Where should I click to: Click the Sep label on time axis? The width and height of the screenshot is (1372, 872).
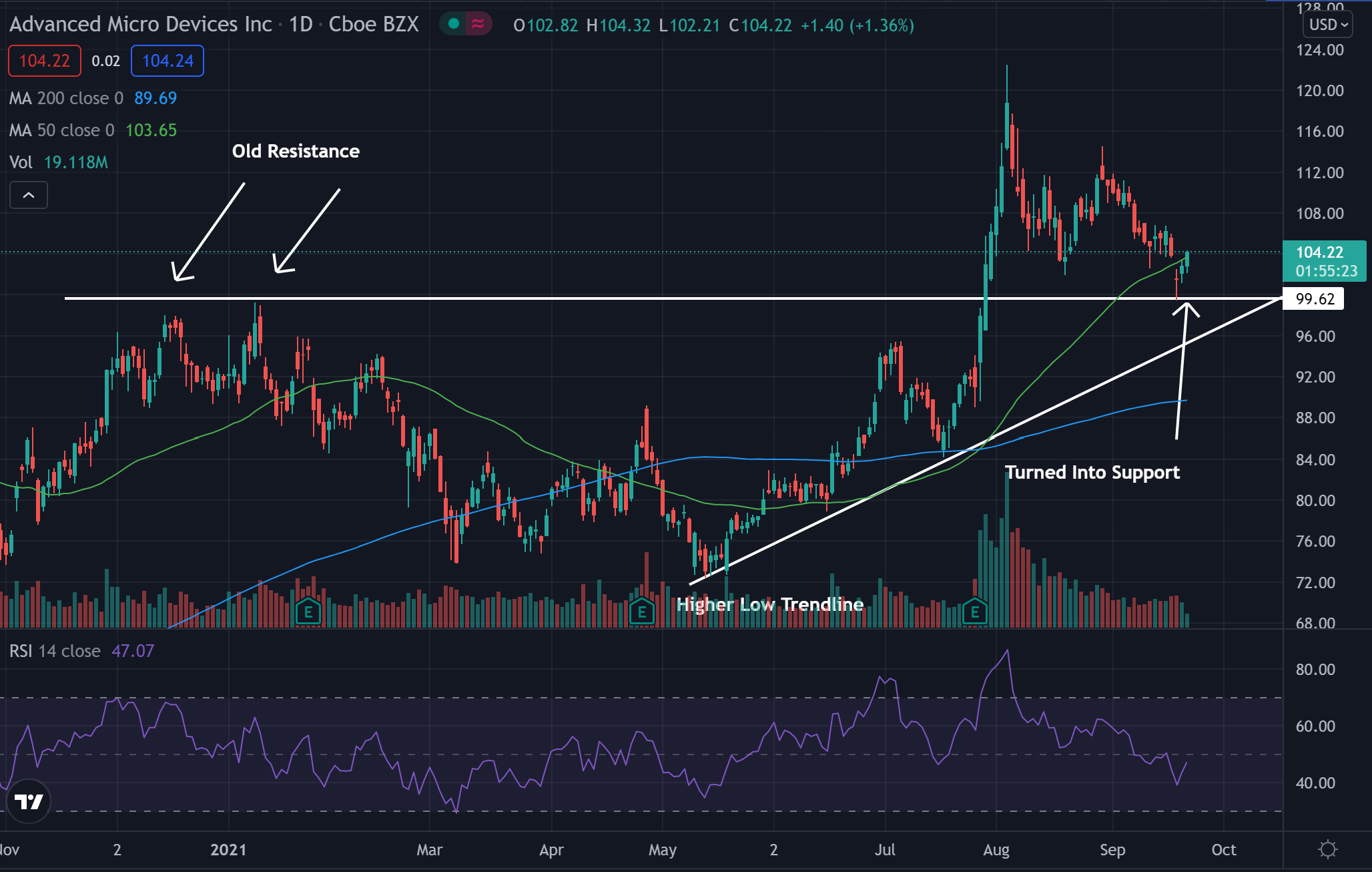pyautogui.click(x=1112, y=850)
